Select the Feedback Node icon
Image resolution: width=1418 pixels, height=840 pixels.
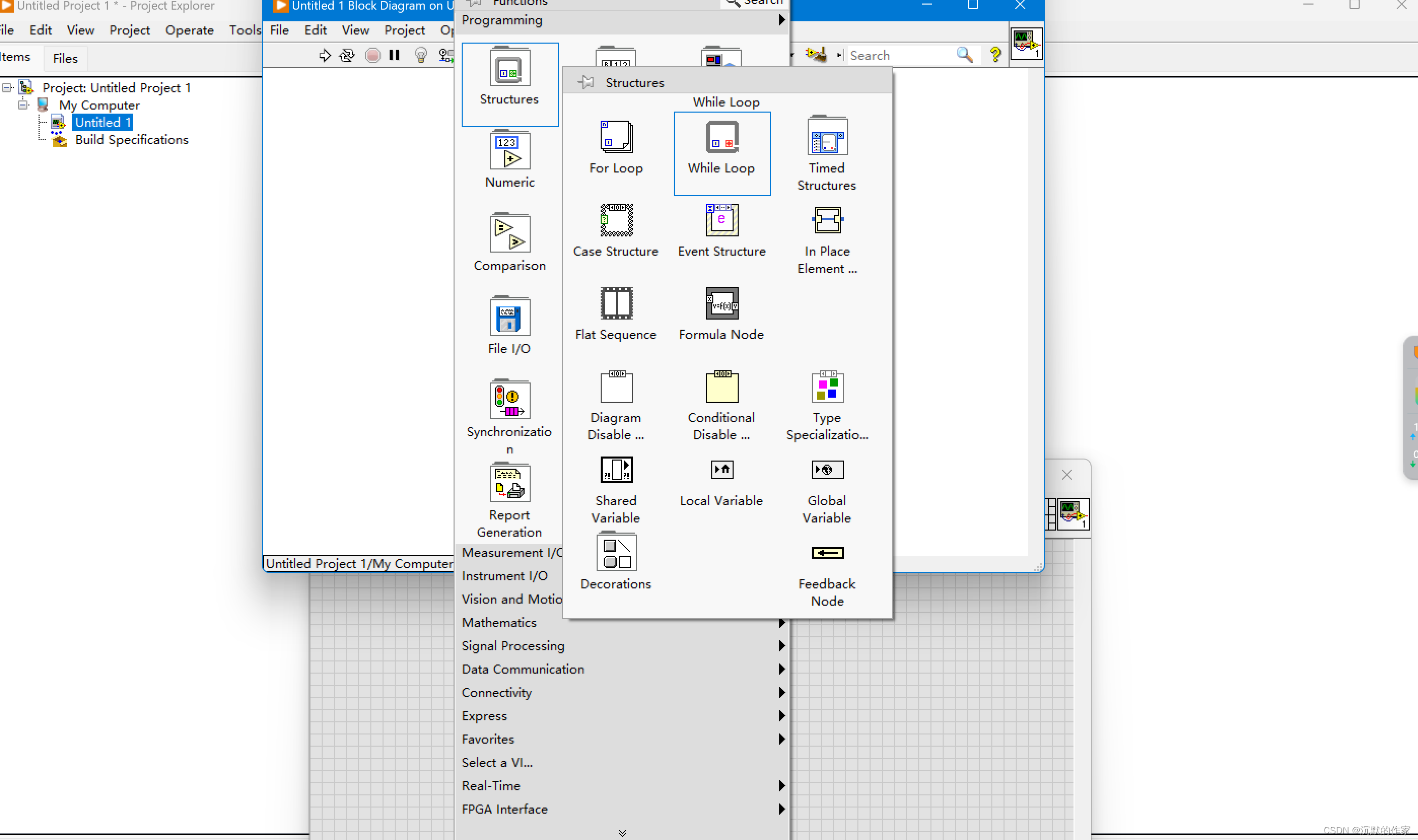tap(827, 553)
